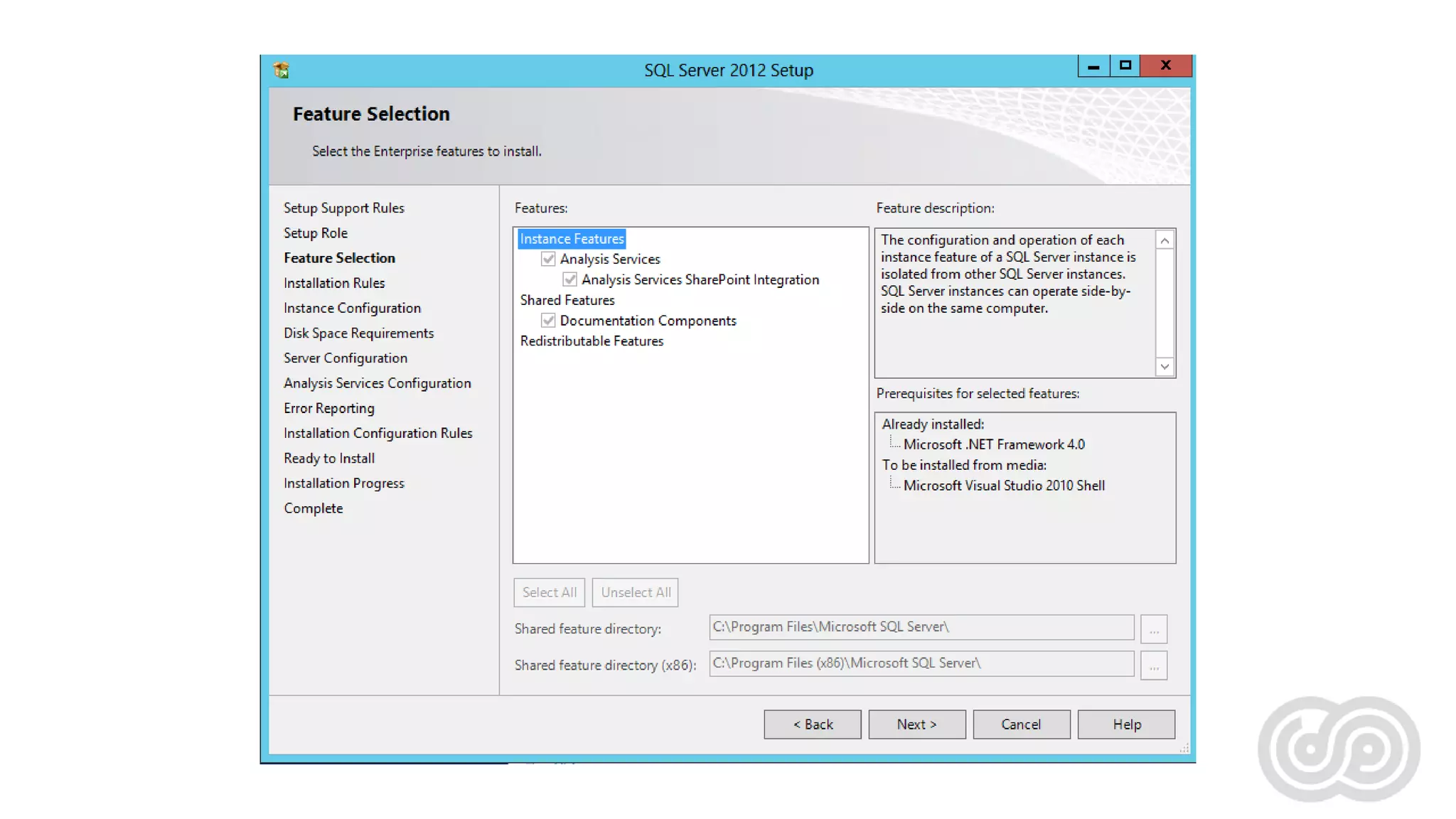Viewport: 1456px width, 819px height.
Task: Toggle Analysis Services SharePoint Integration checkbox
Action: [x=569, y=279]
